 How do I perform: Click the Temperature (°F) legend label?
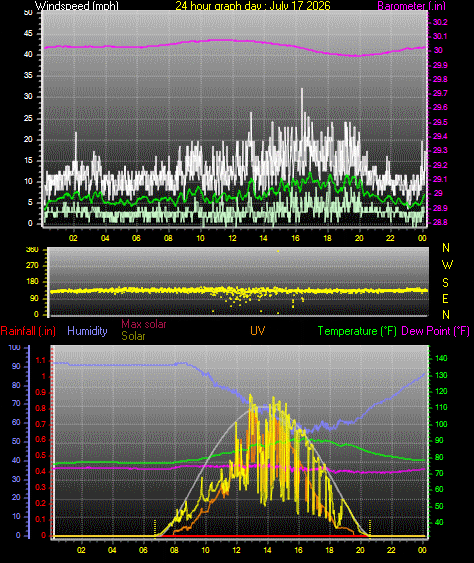tap(357, 331)
